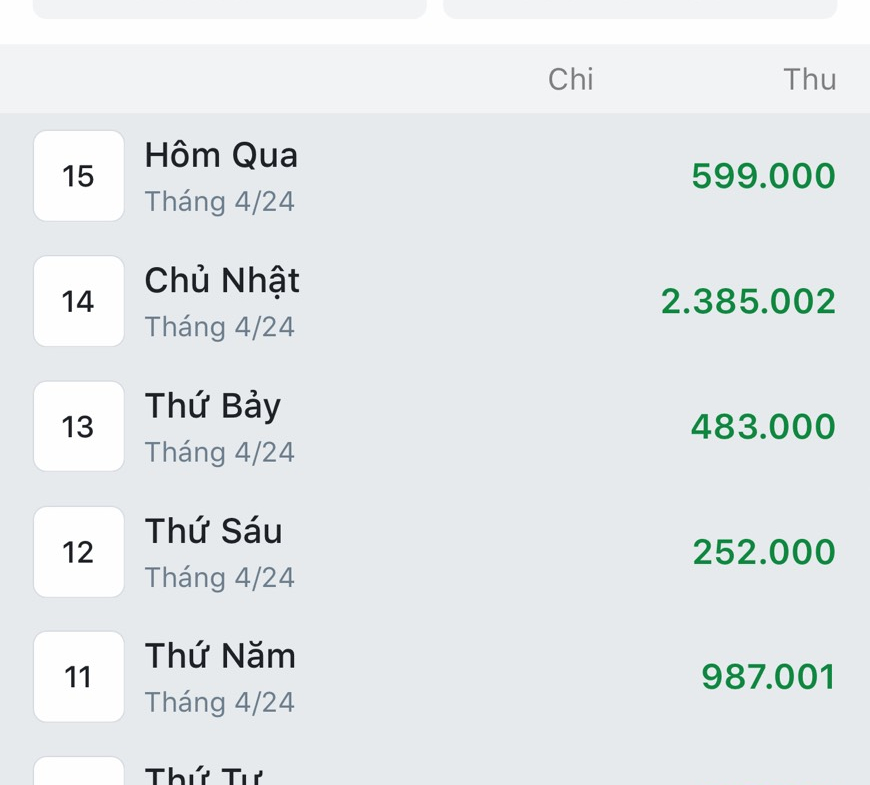Tap the 987.001 income amount
This screenshot has height=785, width=870.
point(768,677)
